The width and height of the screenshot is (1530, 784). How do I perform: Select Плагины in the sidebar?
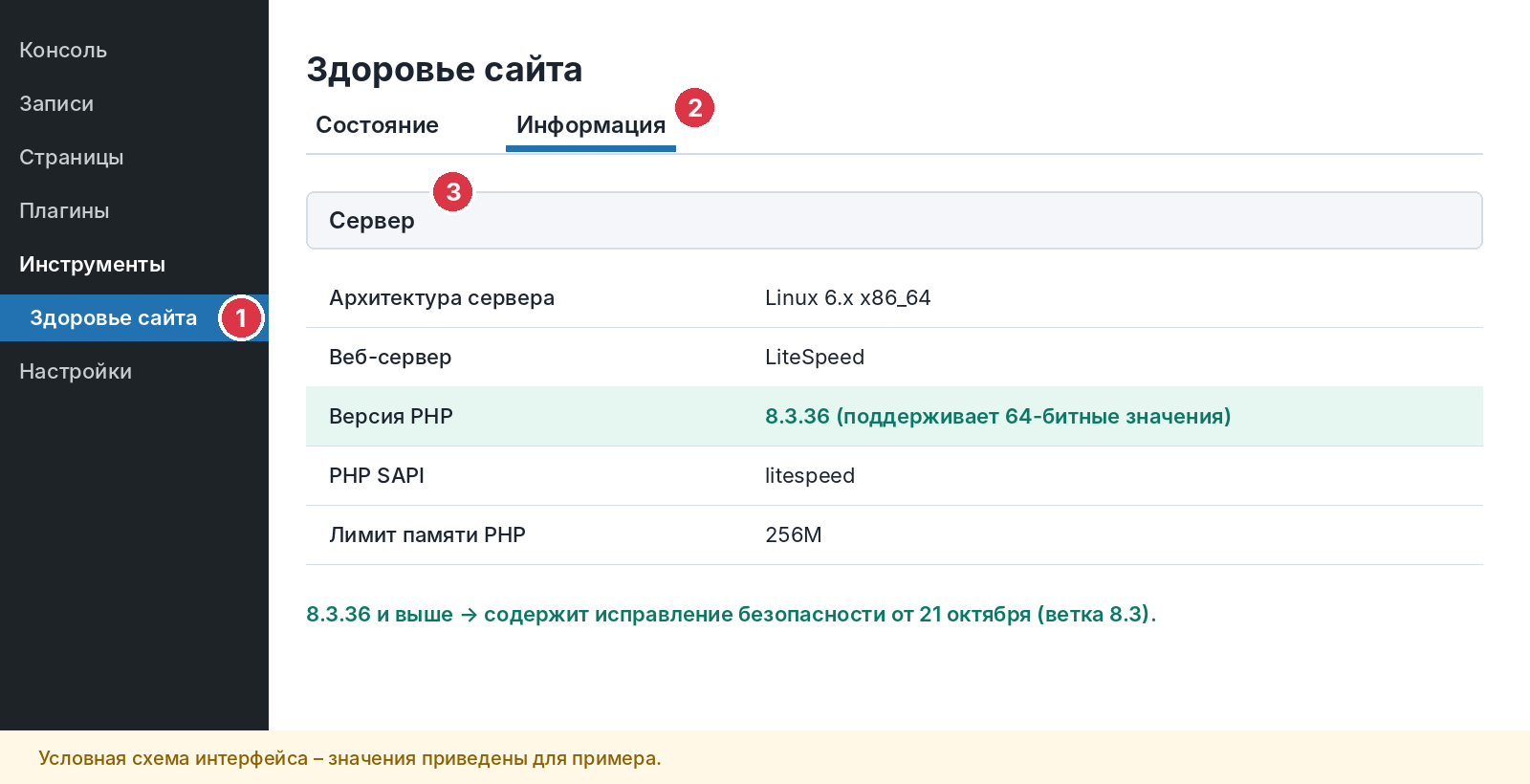64,210
